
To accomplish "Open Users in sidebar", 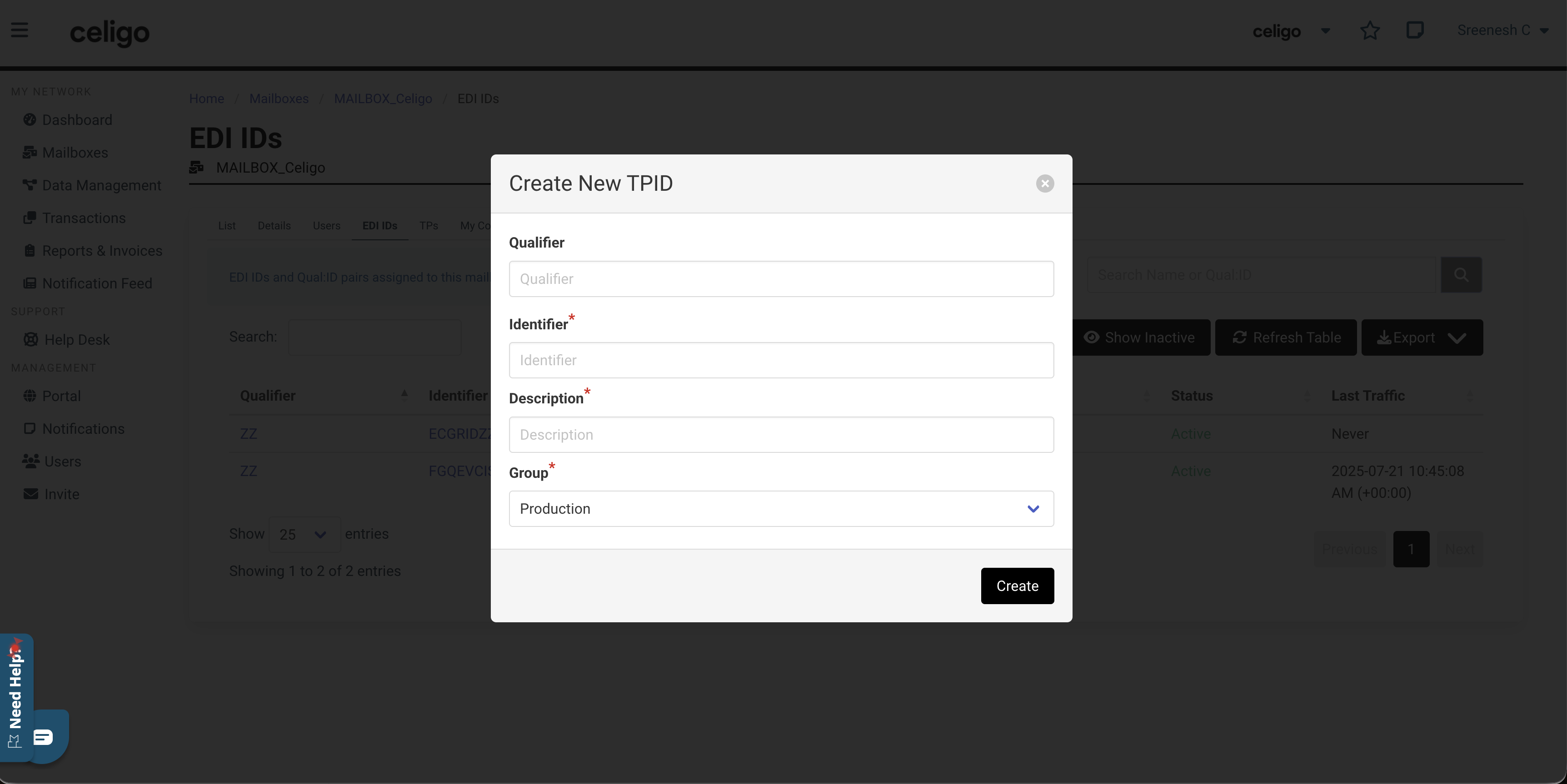I will (52, 461).
